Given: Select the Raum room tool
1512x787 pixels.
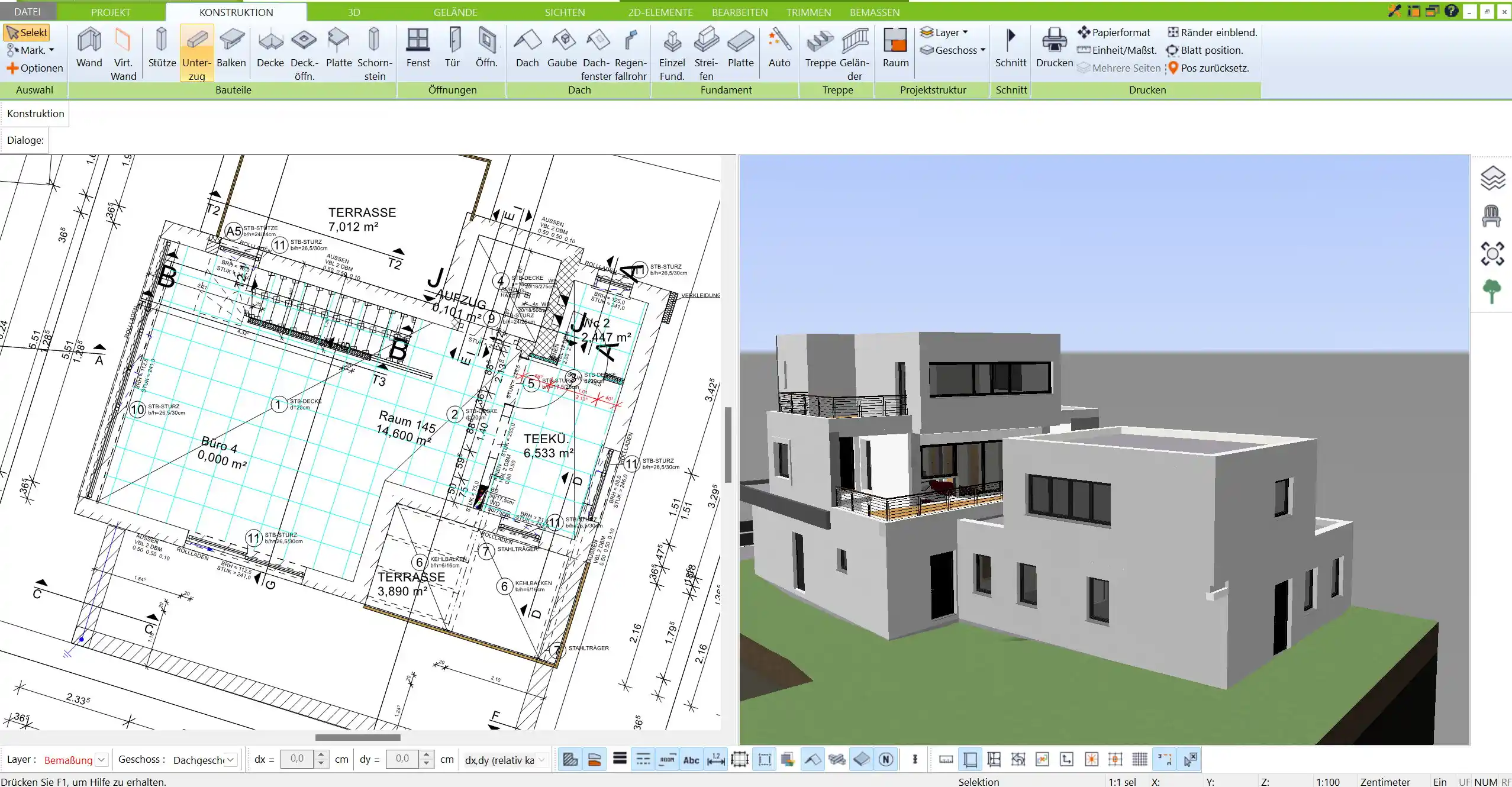Looking at the screenshot, I should pyautogui.click(x=895, y=48).
